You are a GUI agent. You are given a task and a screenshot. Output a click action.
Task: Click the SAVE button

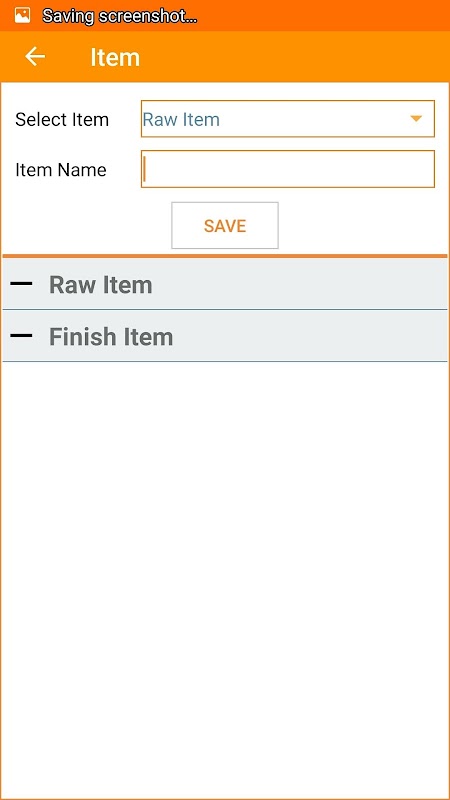coord(225,226)
